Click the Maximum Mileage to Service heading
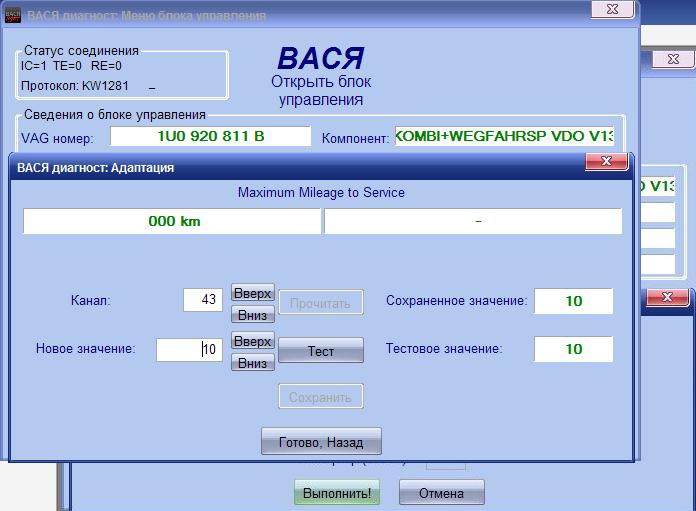 [321, 193]
